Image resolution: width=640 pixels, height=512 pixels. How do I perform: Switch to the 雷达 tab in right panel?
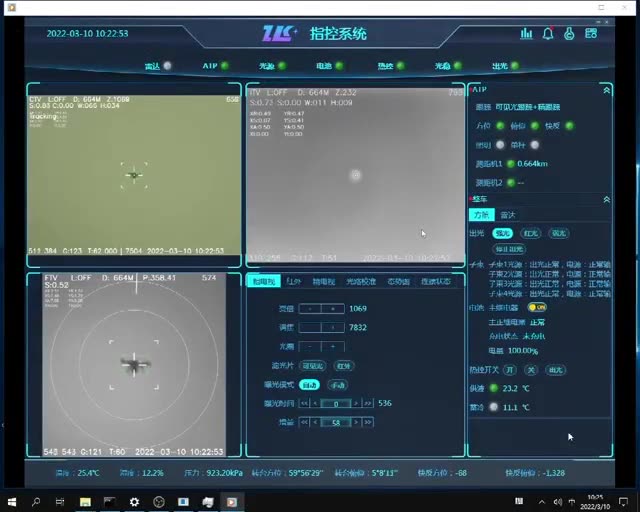pyautogui.click(x=508, y=215)
